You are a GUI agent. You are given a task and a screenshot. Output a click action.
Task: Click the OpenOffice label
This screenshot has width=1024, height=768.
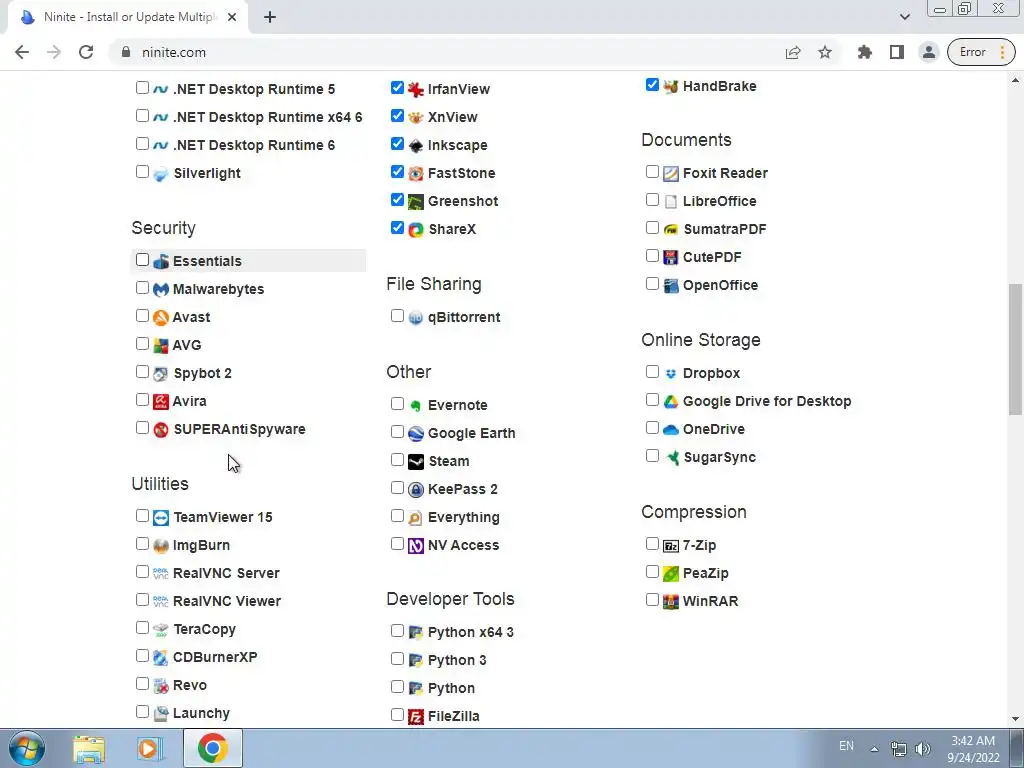pyautogui.click(x=720, y=285)
